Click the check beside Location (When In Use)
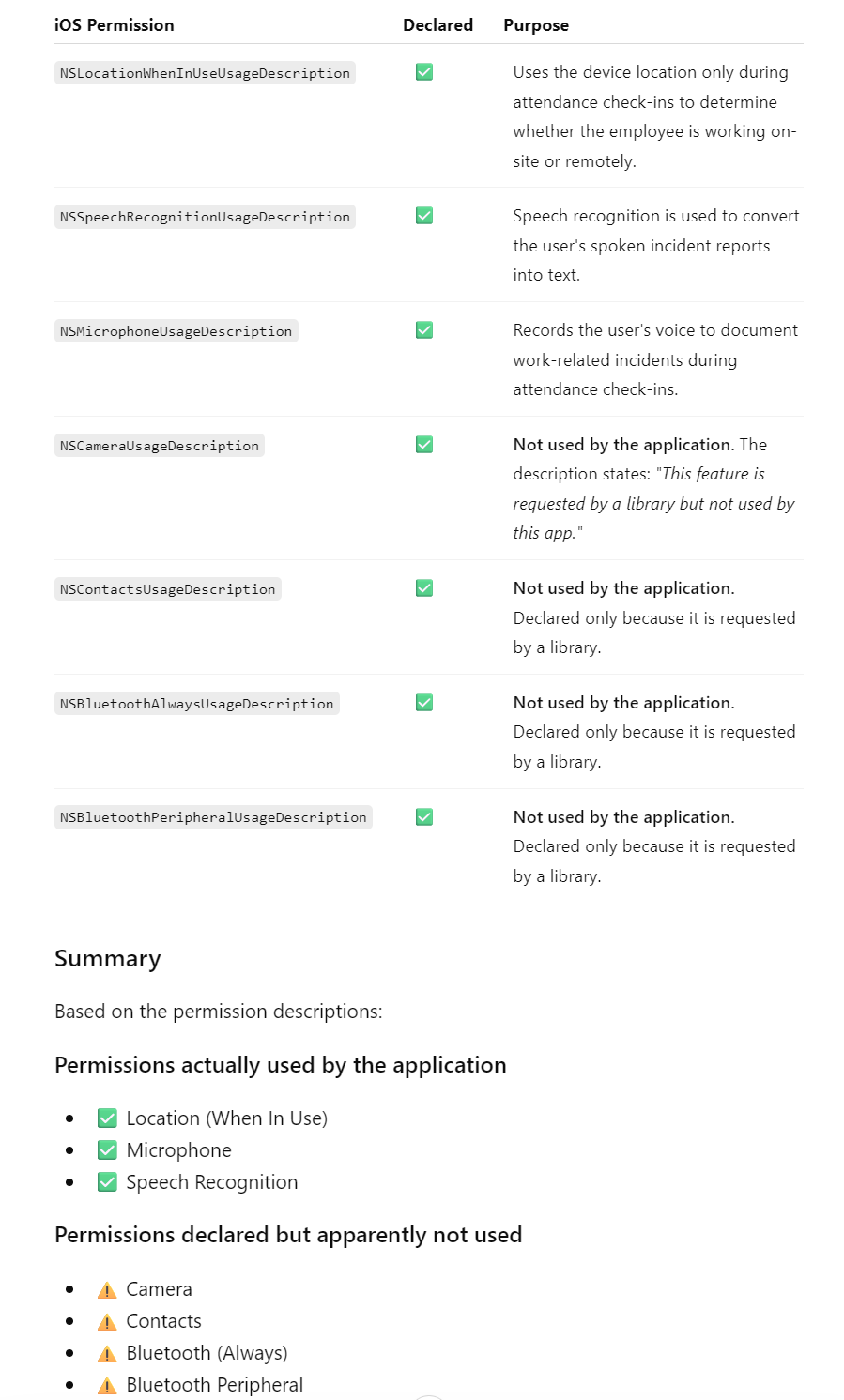 [x=107, y=1118]
